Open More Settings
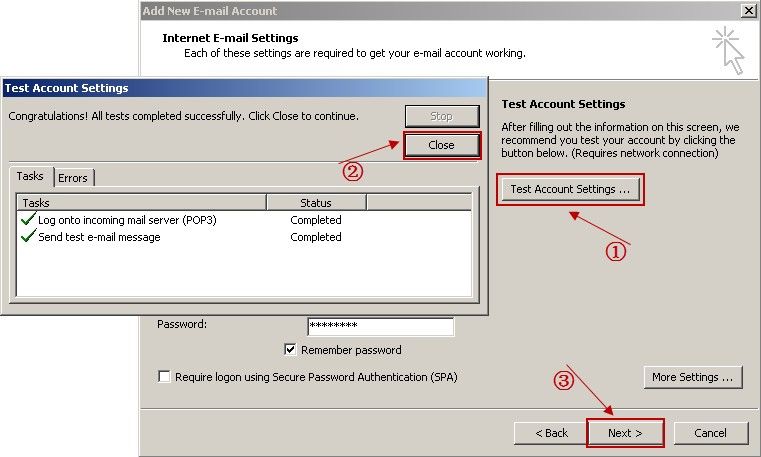The width and height of the screenshot is (761, 457). coord(692,377)
